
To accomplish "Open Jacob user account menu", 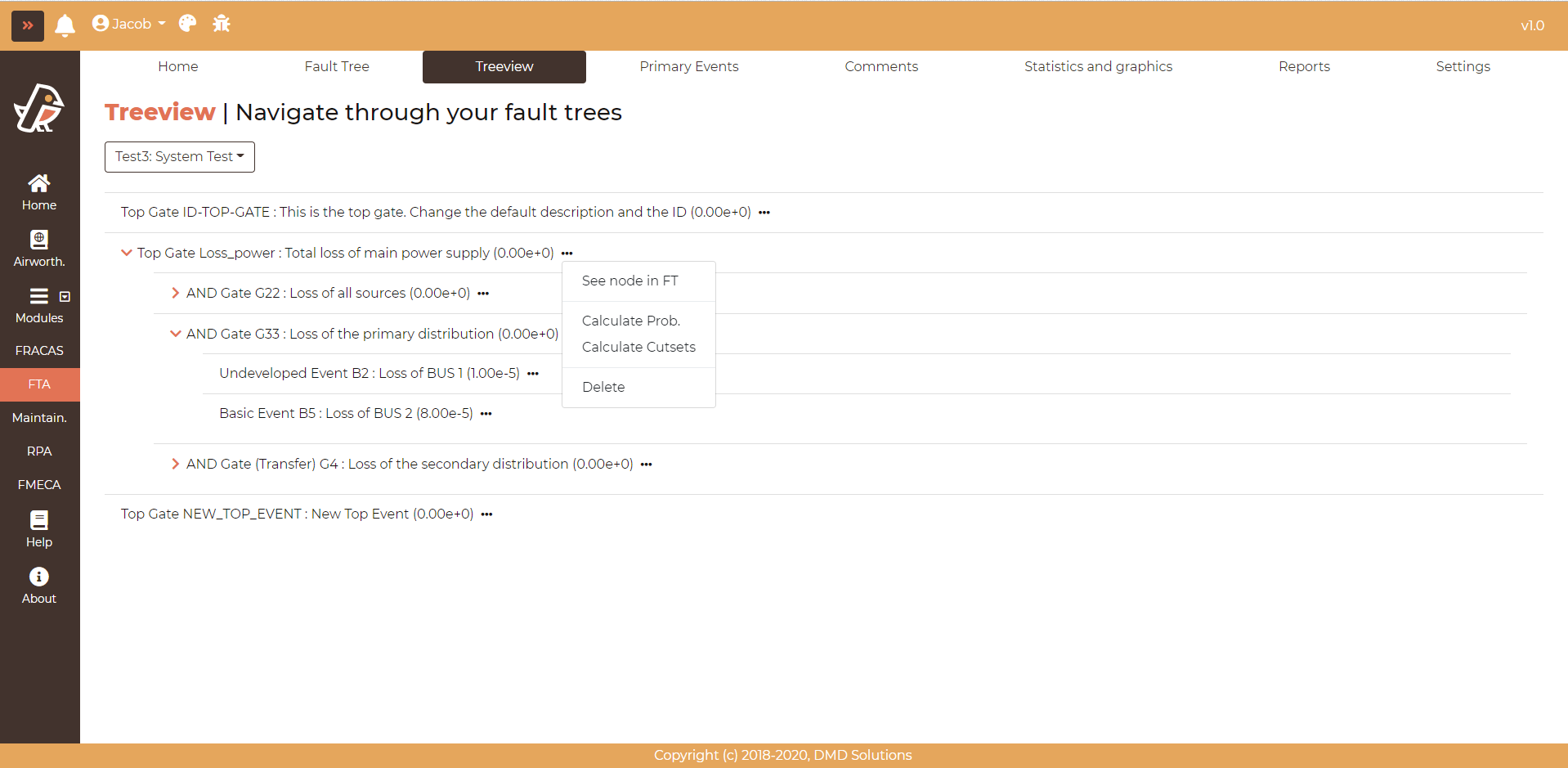I will pyautogui.click(x=129, y=24).
